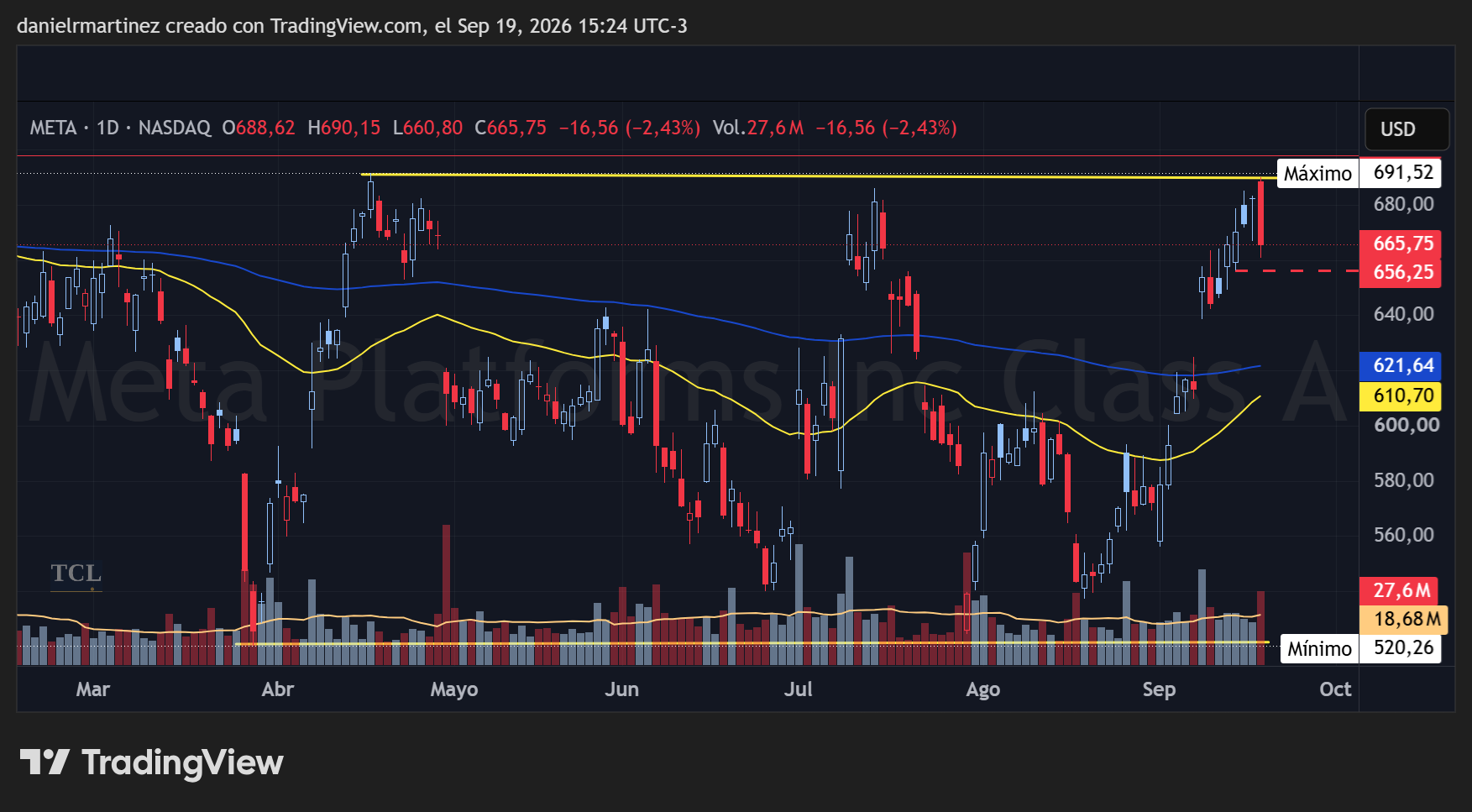This screenshot has height=812, width=1472.
Task: Click the red 27,6M volume axis label
Action: coord(1399,590)
